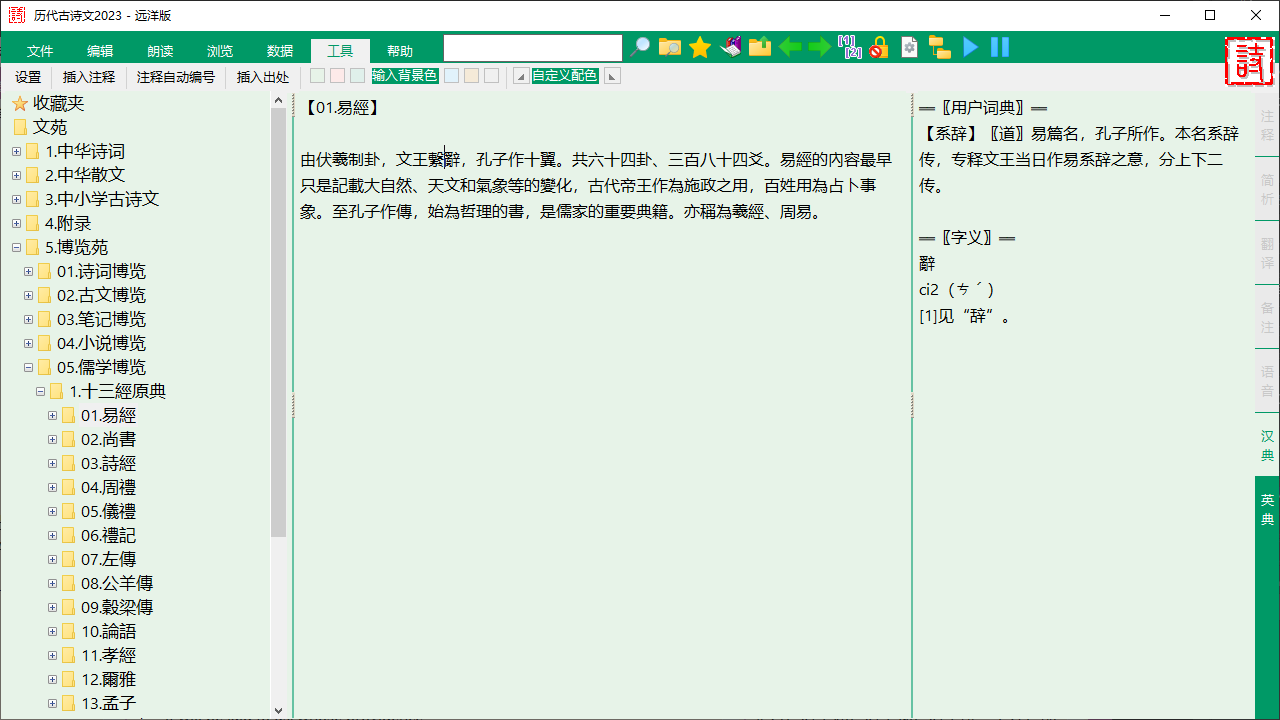
Task: Toggle the pause playback button
Action: point(999,46)
